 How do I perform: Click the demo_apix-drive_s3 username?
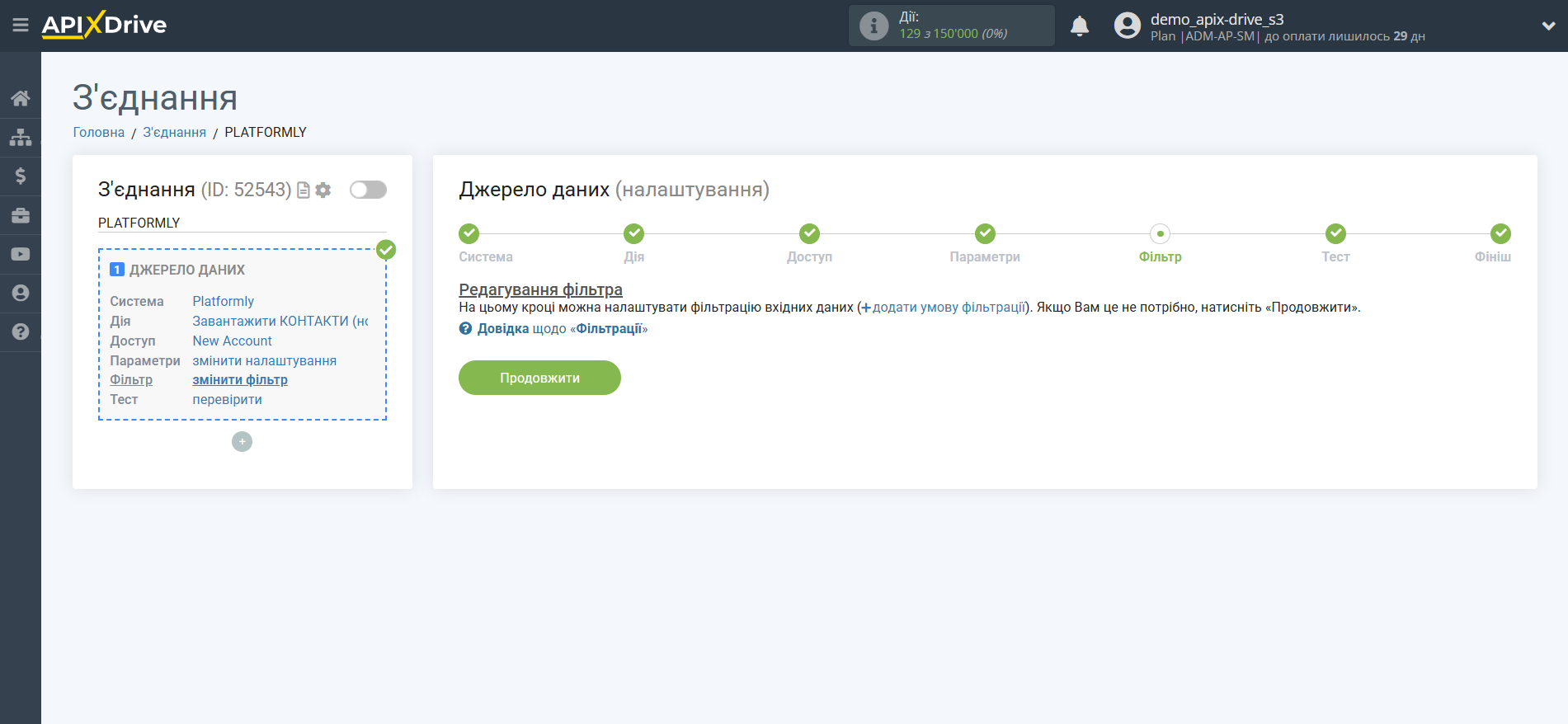pyautogui.click(x=1217, y=19)
